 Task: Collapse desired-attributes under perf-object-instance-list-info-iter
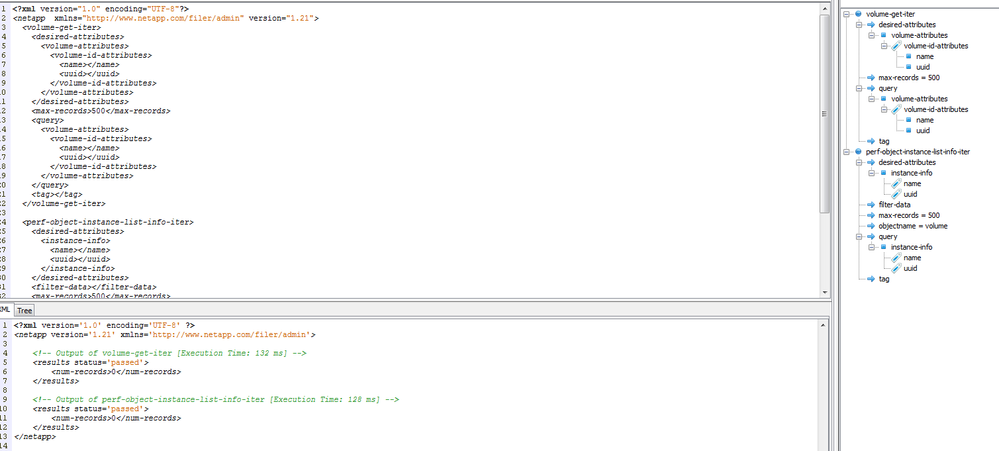tap(859, 162)
